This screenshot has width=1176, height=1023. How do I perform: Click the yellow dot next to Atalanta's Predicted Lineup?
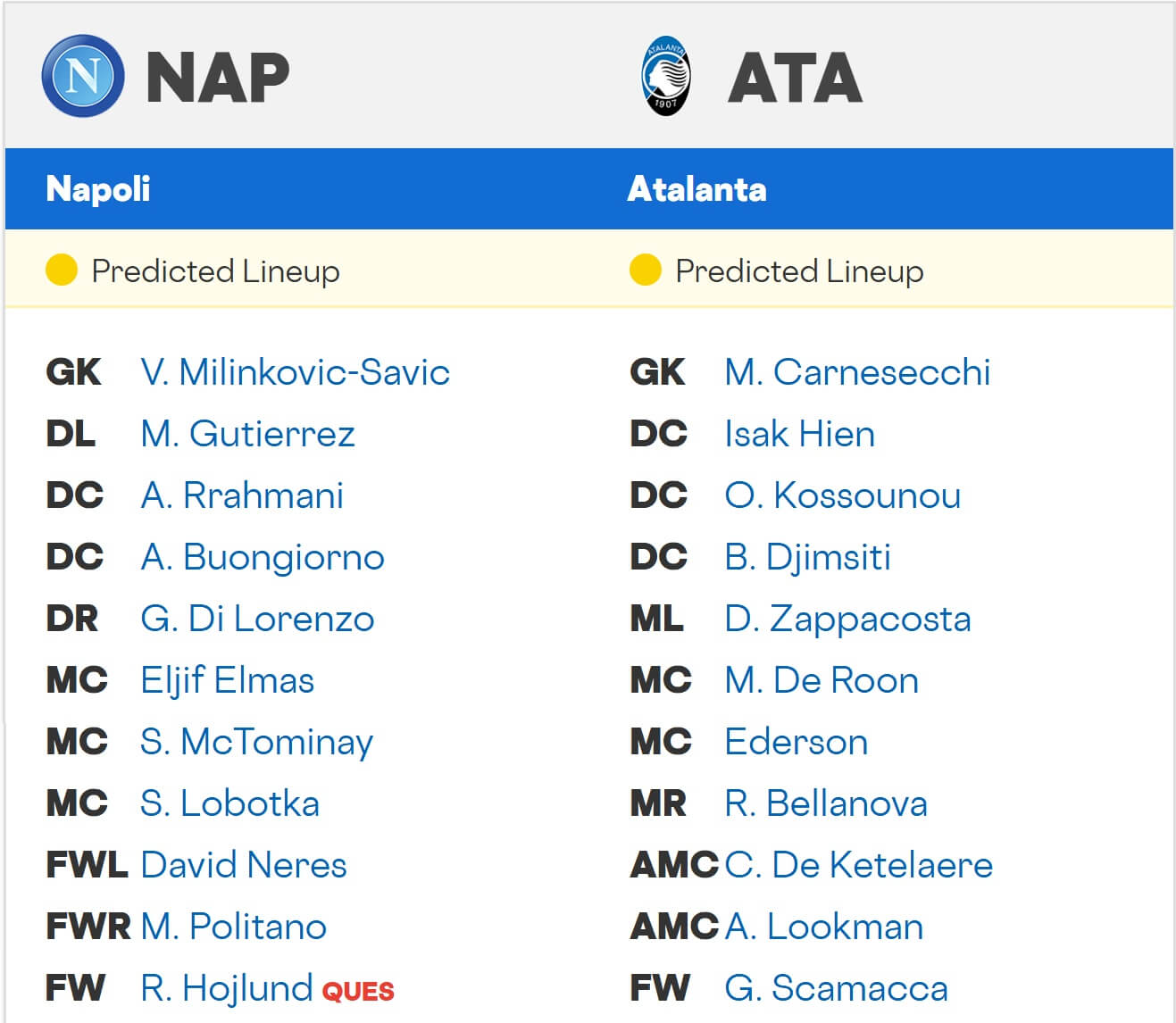(x=645, y=268)
